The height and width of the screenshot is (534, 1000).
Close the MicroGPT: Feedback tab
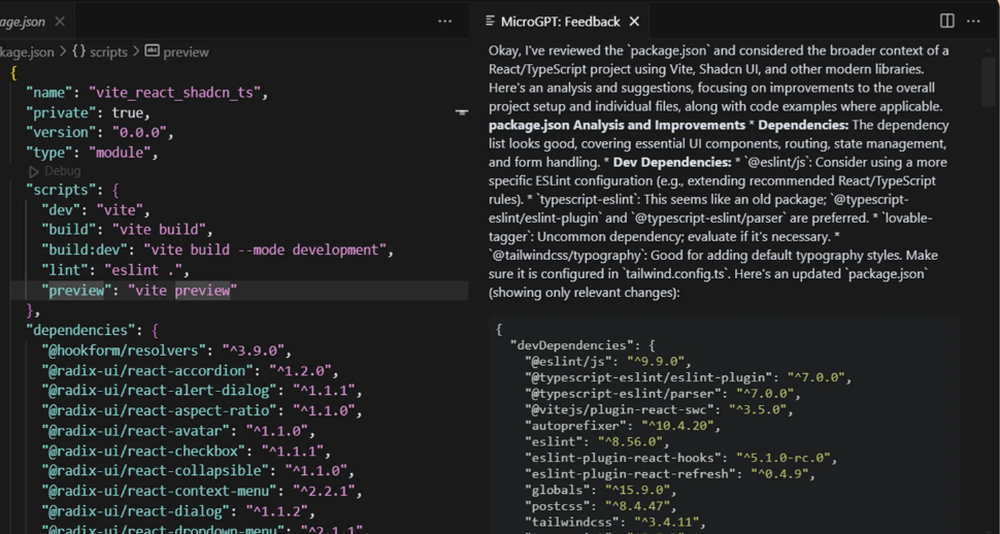[x=634, y=22]
